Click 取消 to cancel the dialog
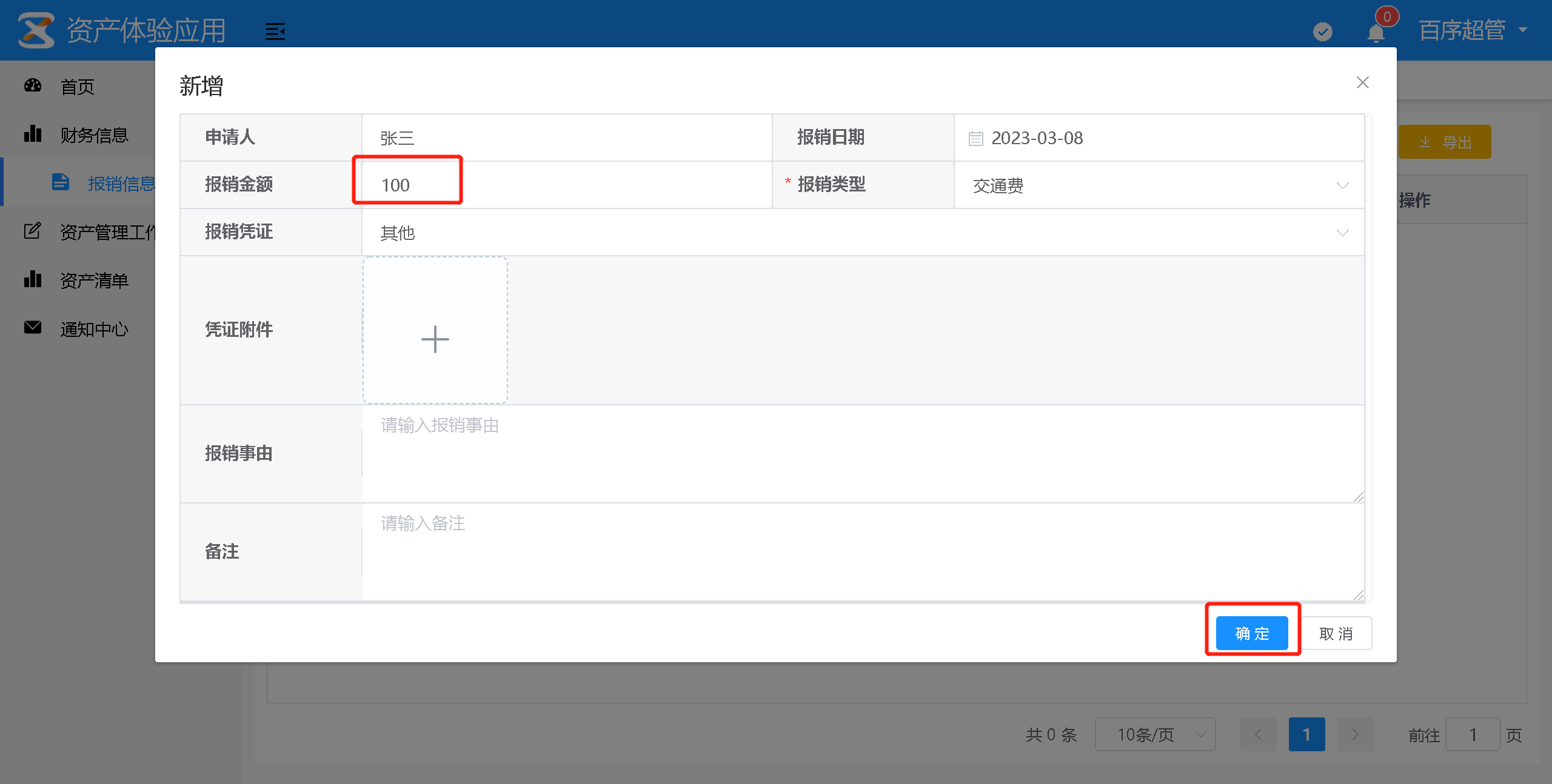 (x=1336, y=633)
